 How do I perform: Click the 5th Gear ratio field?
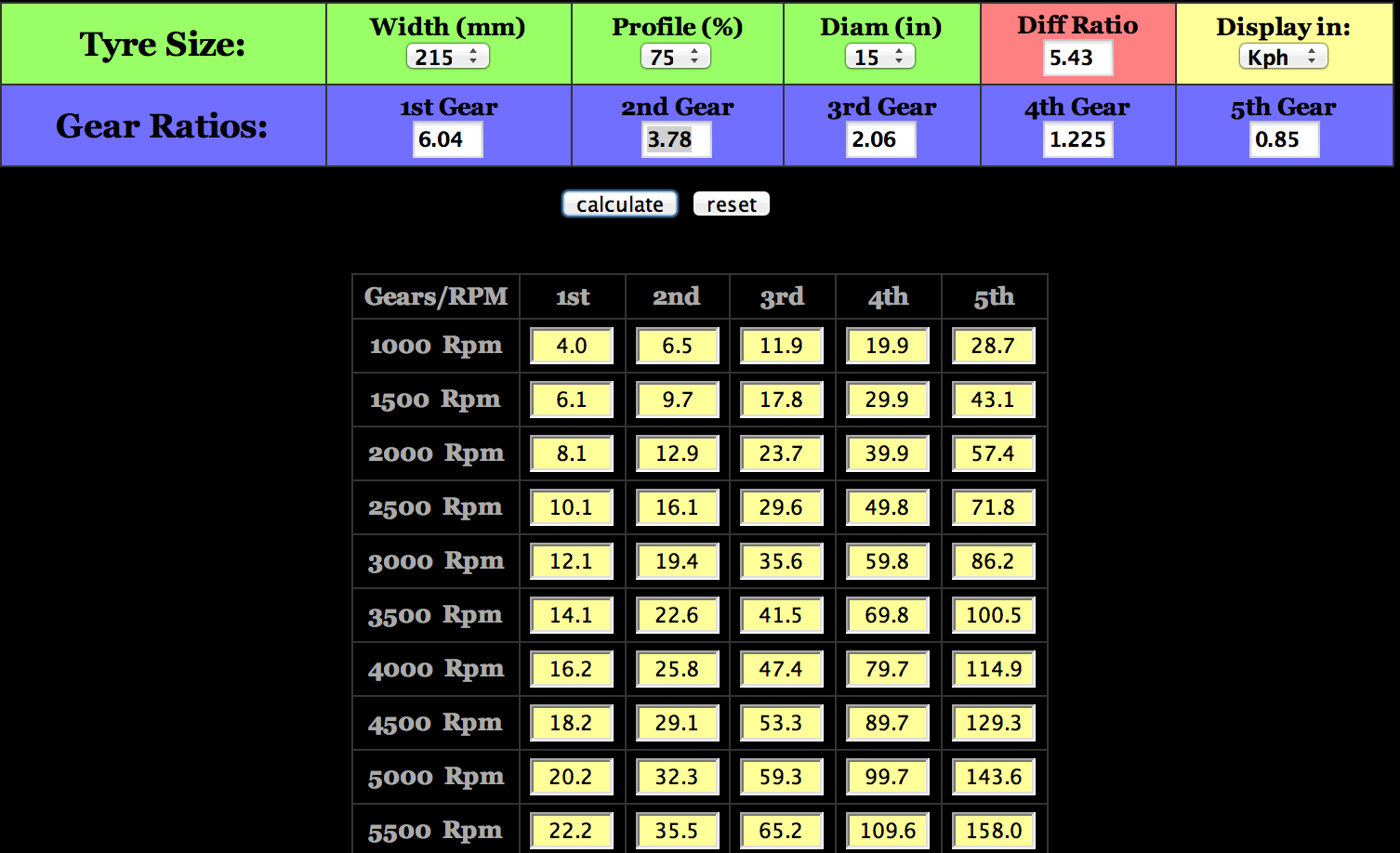coord(1284,139)
